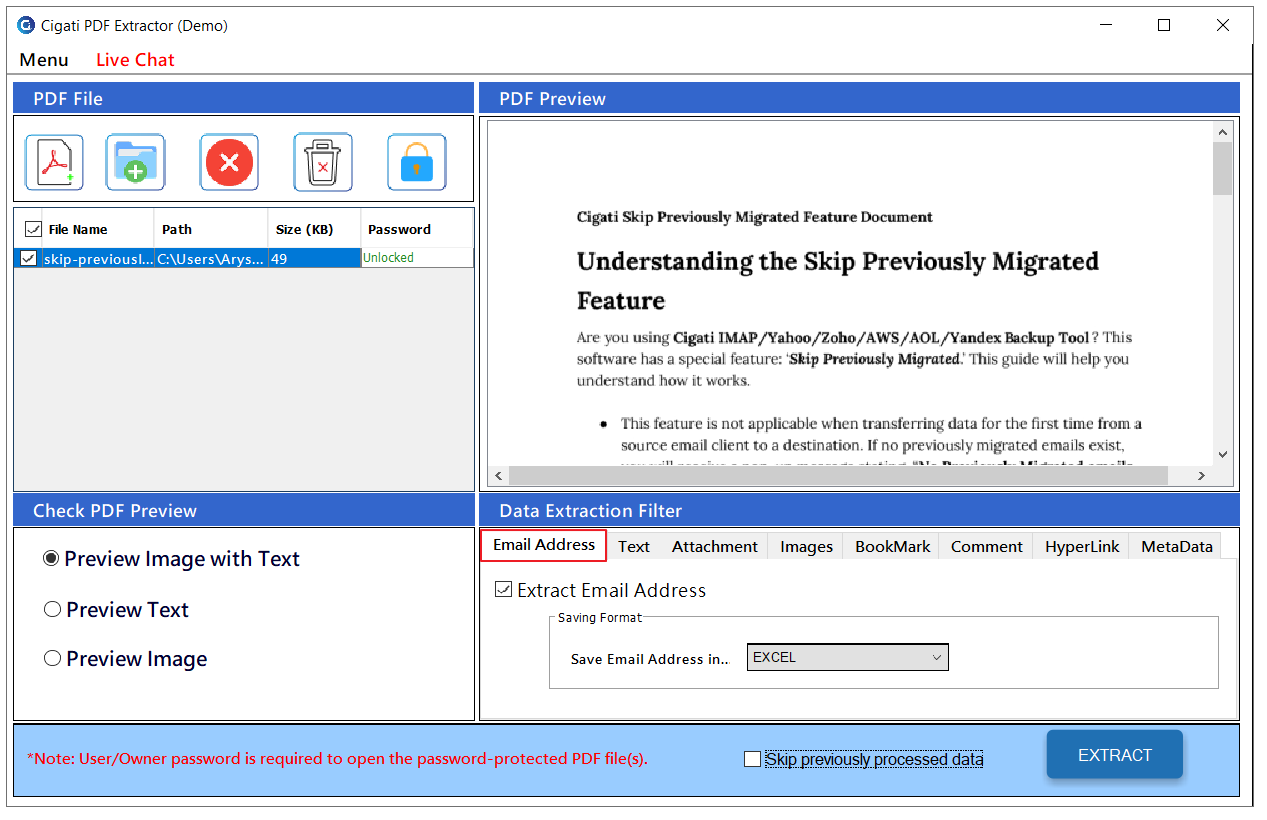Open the Save Email Address in dropdown
This screenshot has height=820, width=1267.
pos(847,657)
